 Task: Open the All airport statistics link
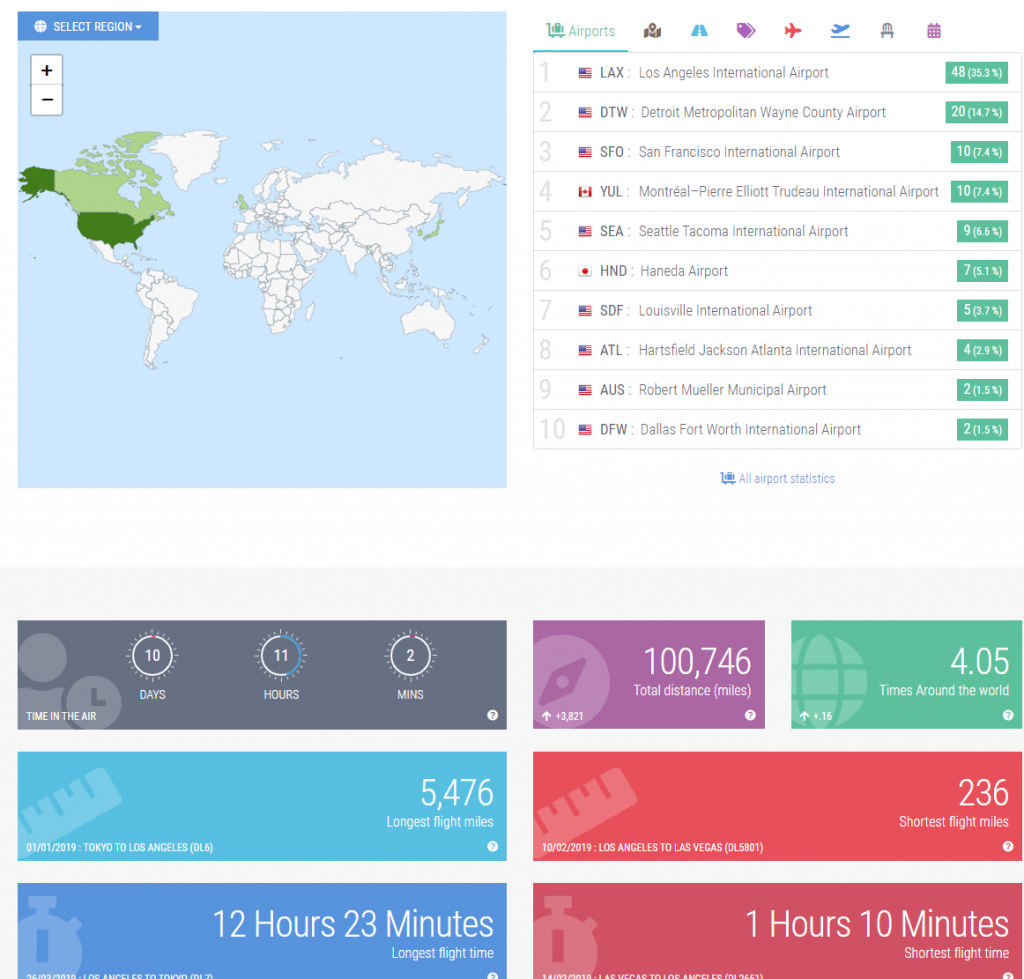pyautogui.click(x=777, y=479)
